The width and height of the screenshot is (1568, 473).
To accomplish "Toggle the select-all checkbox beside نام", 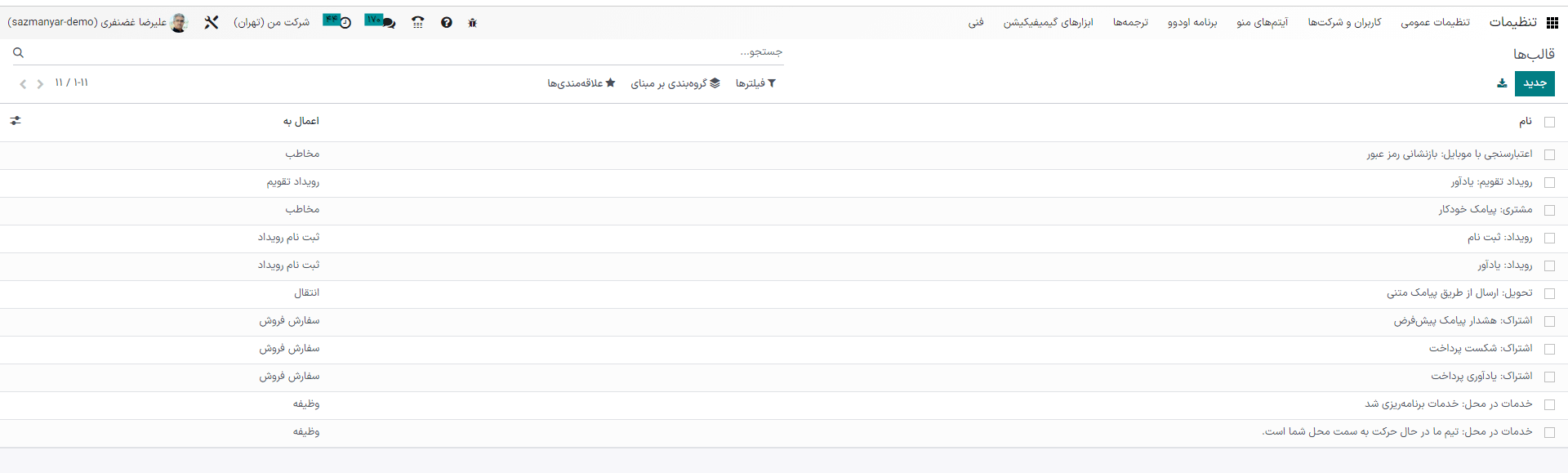I will click(1549, 122).
